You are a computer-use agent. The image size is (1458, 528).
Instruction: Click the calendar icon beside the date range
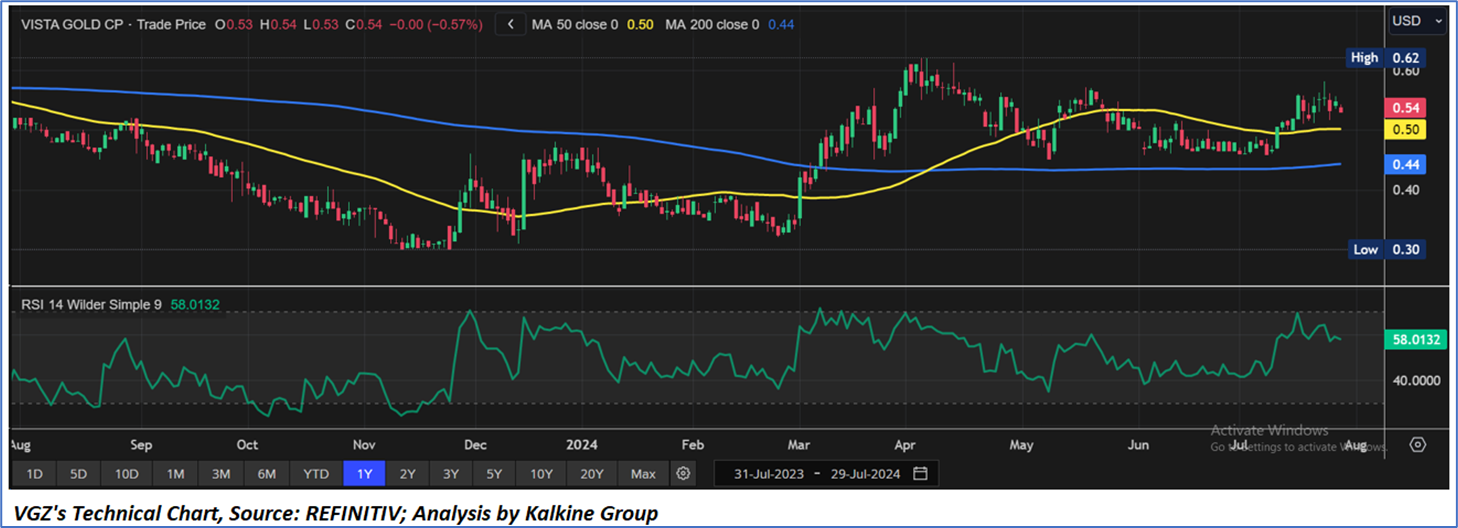920,473
